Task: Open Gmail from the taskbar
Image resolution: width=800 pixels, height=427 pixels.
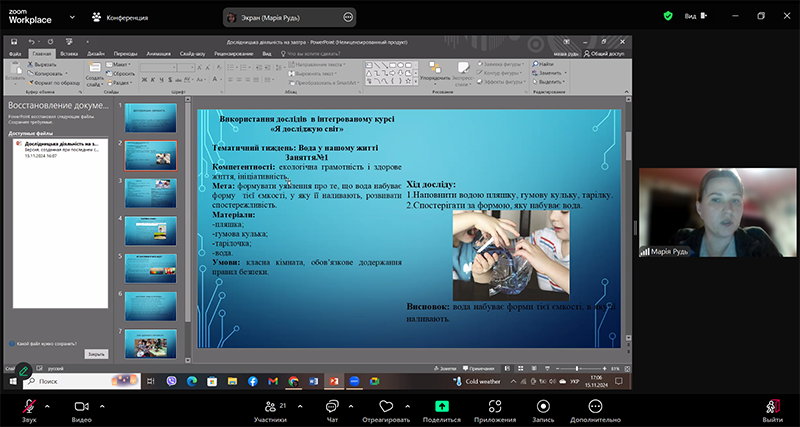Action: click(273, 381)
